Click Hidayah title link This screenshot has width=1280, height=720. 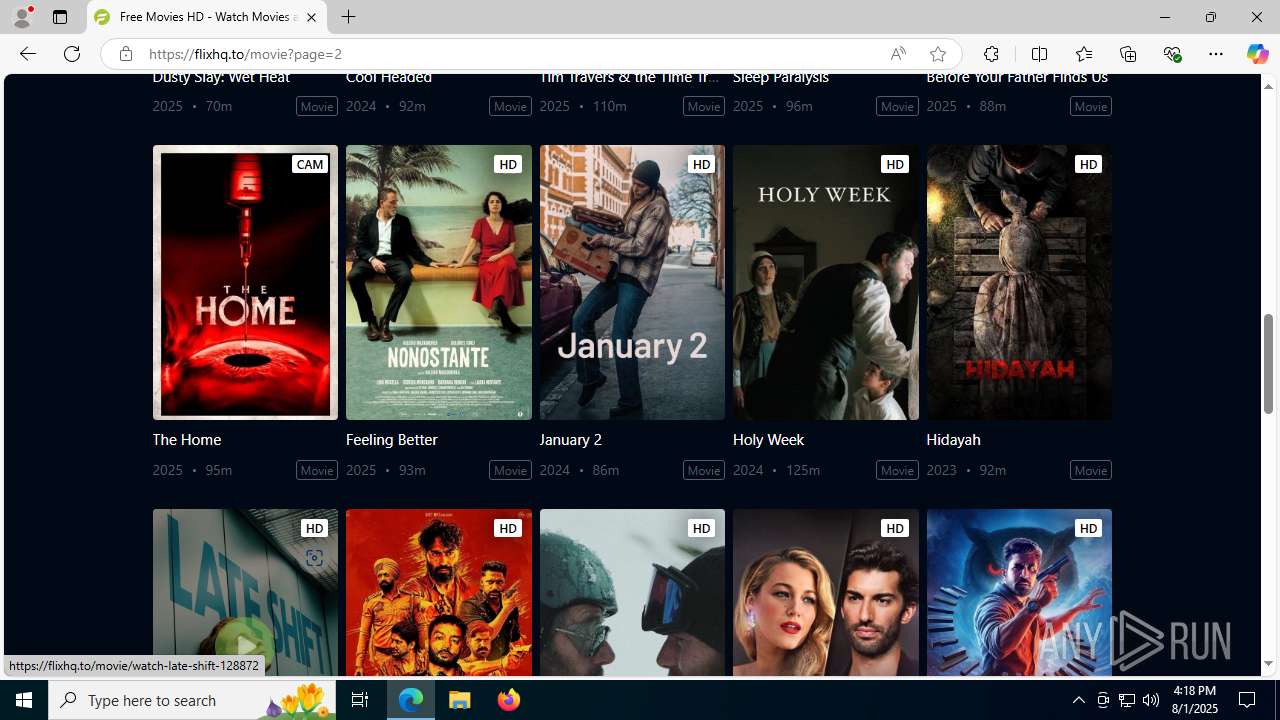[x=953, y=439]
